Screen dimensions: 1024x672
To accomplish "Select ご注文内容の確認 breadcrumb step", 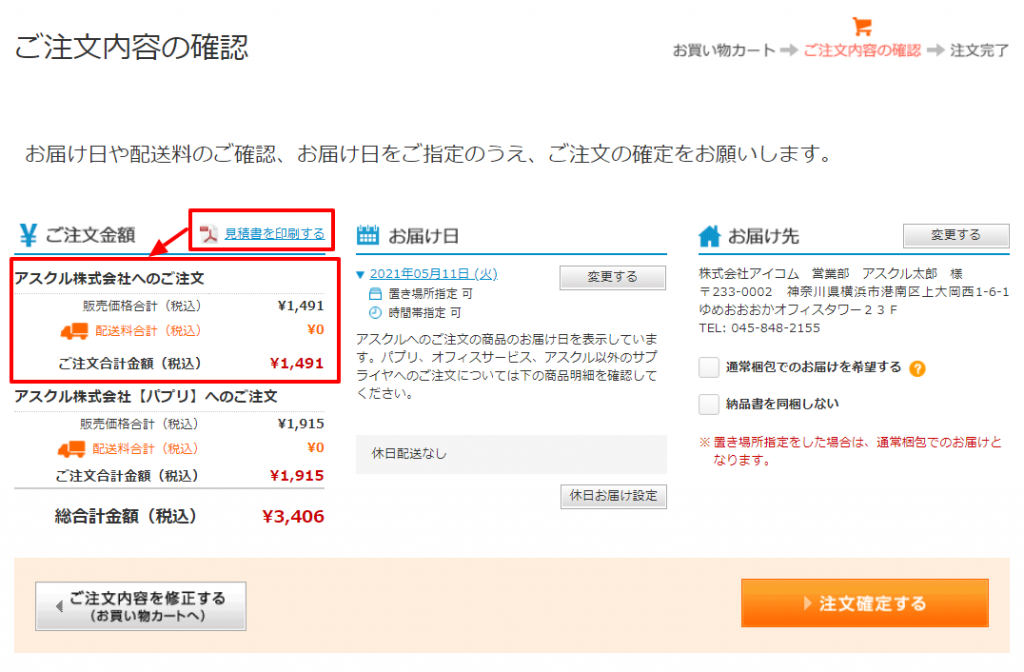I will [x=862, y=50].
